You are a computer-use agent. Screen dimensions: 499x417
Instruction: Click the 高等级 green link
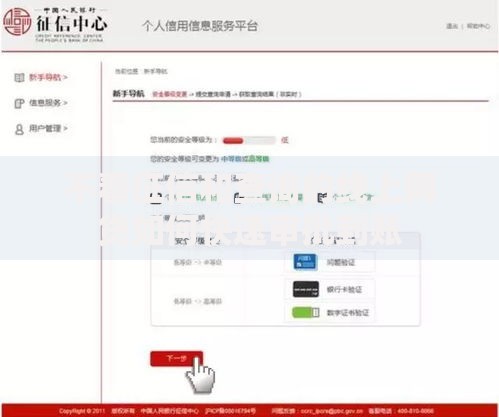[x=258, y=159]
